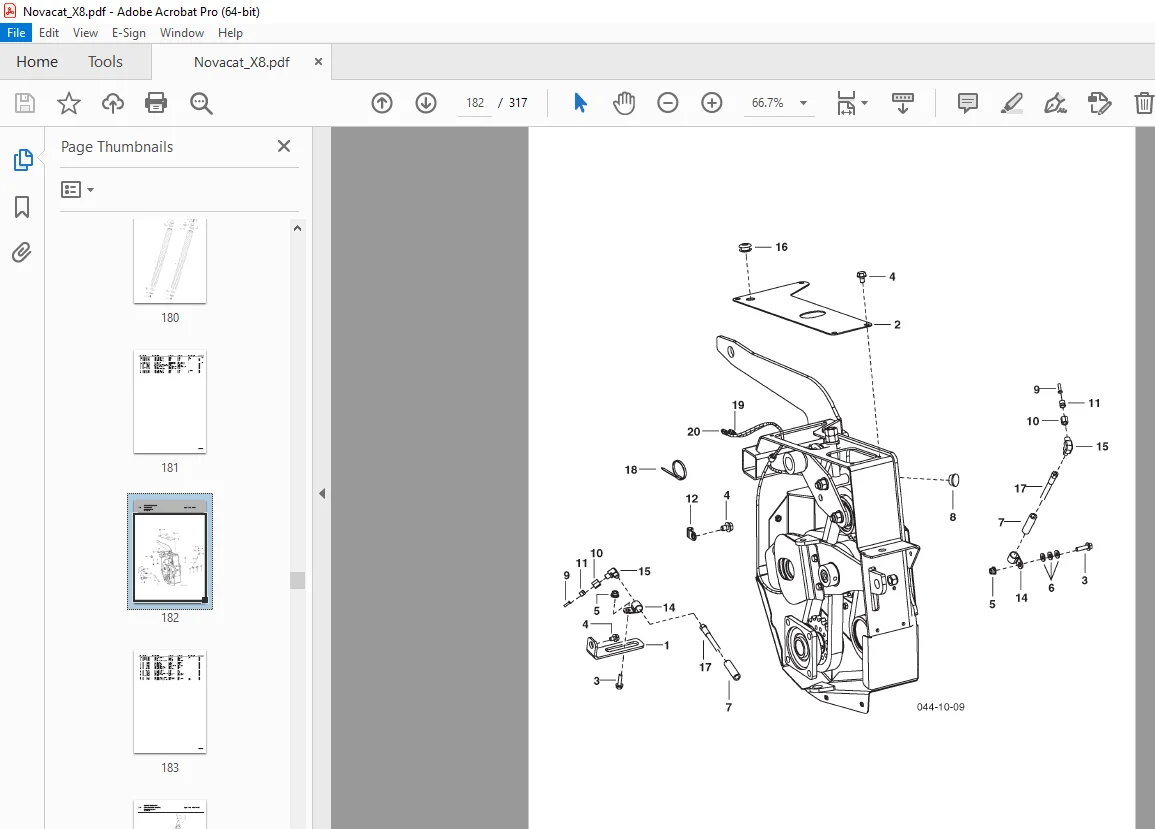Go to next page arrow
The image size is (1155, 829).
tap(426, 103)
